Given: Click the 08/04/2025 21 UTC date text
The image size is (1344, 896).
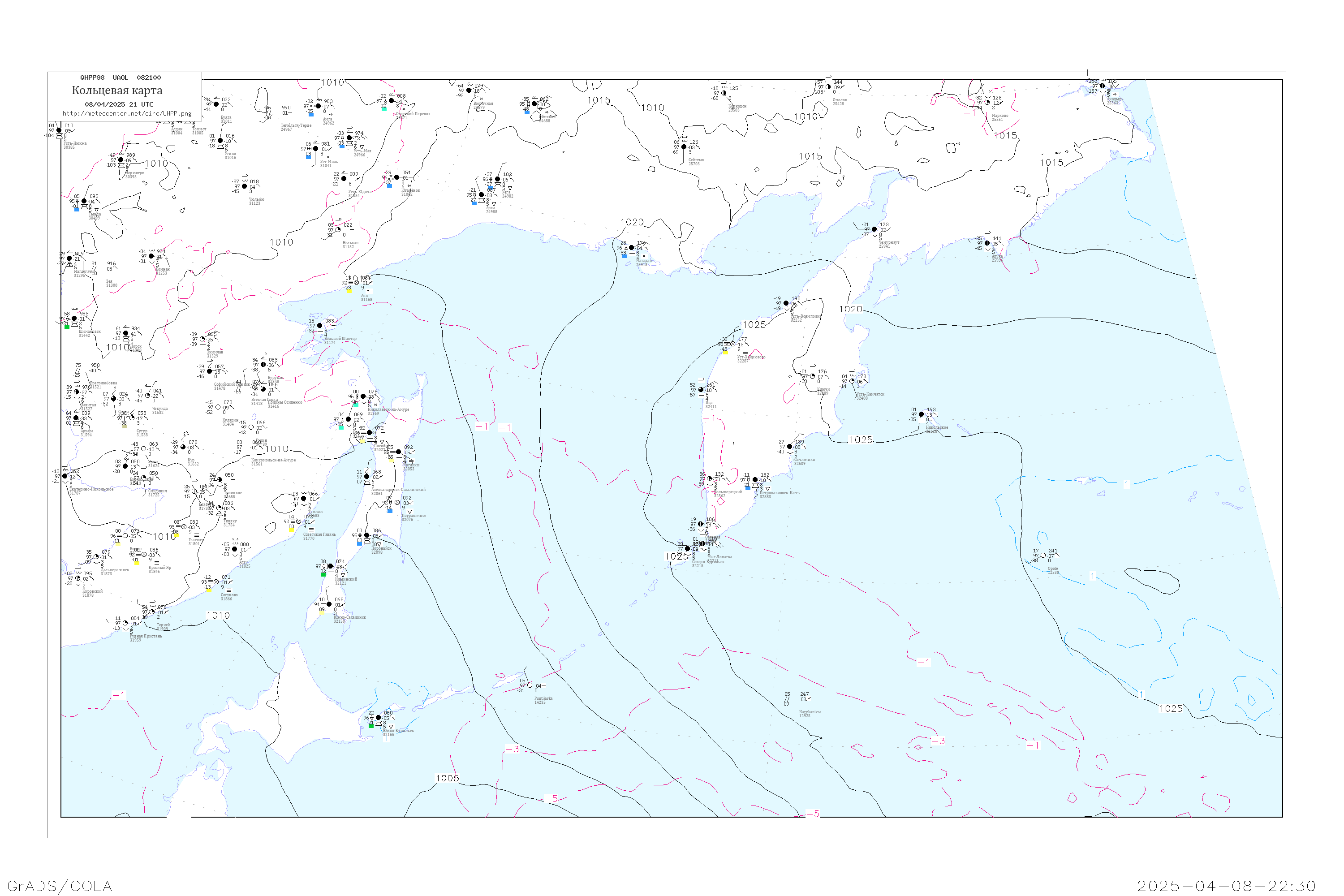Looking at the screenshot, I should [119, 104].
